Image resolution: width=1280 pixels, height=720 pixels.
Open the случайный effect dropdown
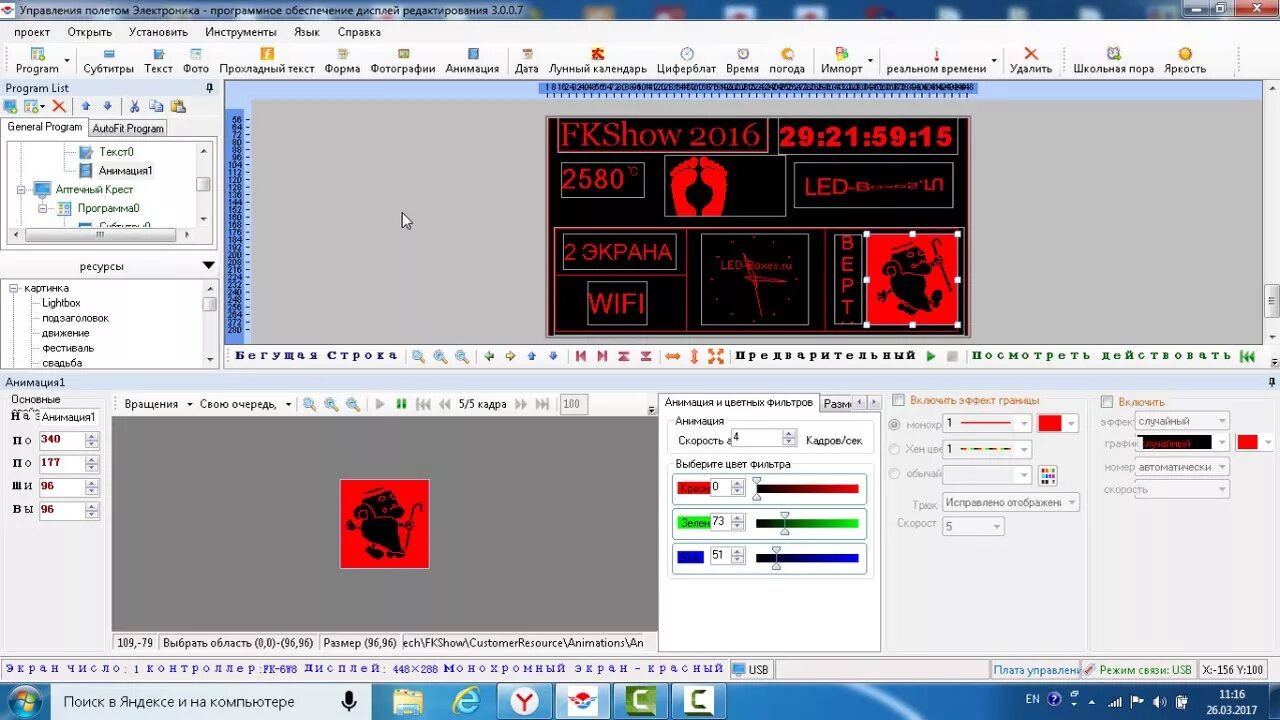click(1182, 421)
